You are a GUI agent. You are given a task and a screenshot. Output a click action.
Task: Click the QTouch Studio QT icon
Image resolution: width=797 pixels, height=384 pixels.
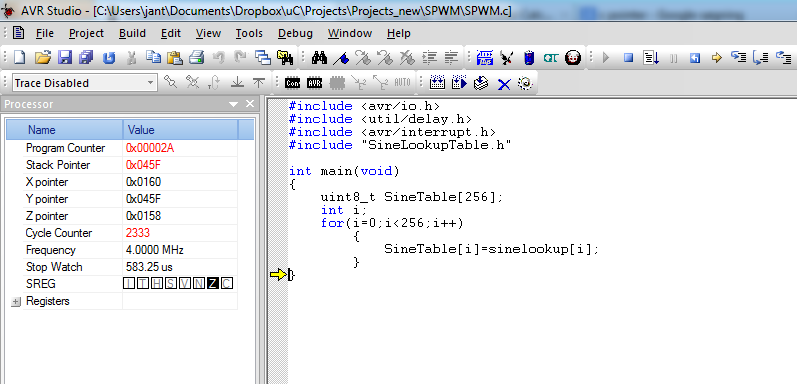(550, 58)
